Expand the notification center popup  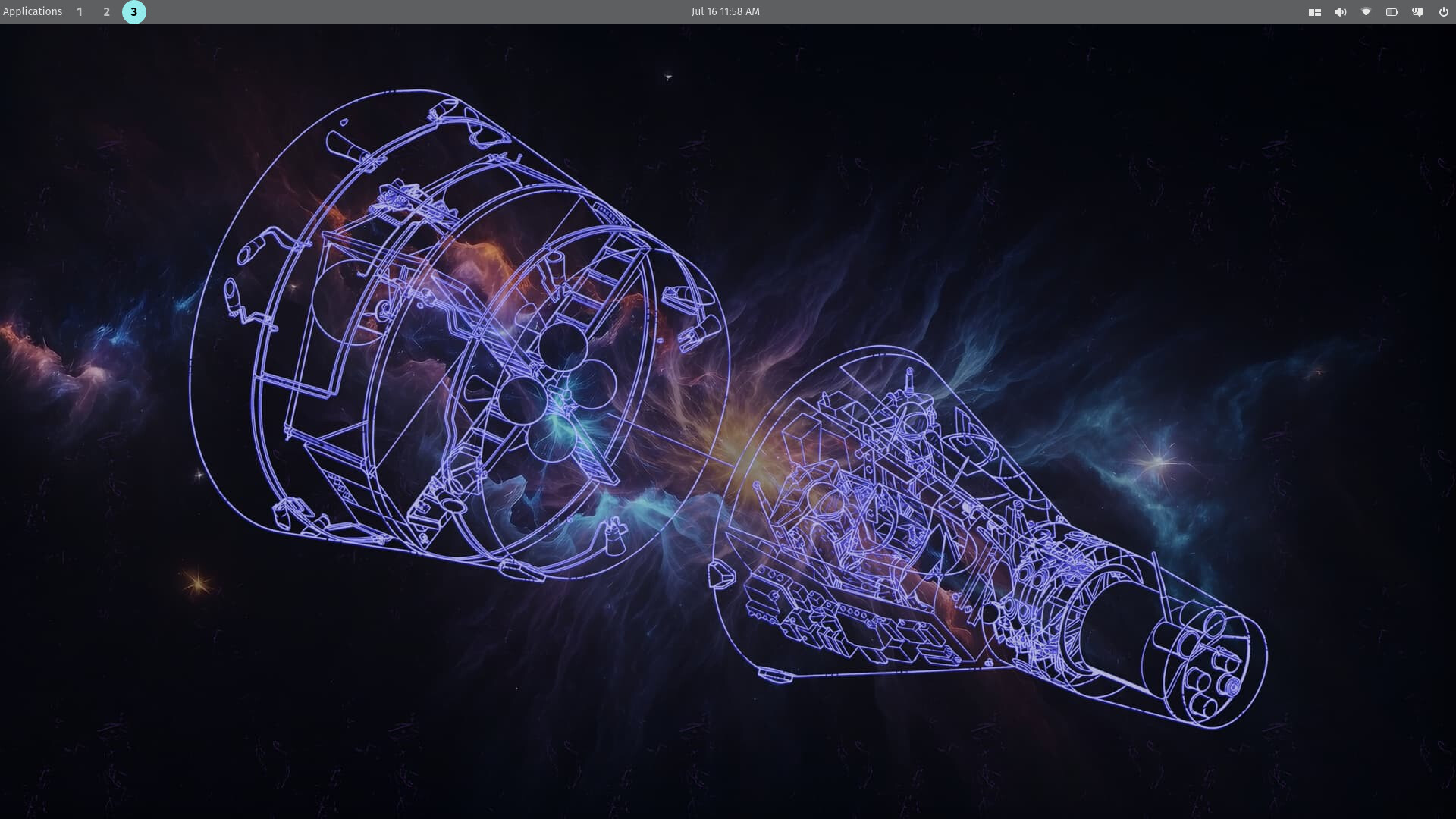tap(1417, 12)
